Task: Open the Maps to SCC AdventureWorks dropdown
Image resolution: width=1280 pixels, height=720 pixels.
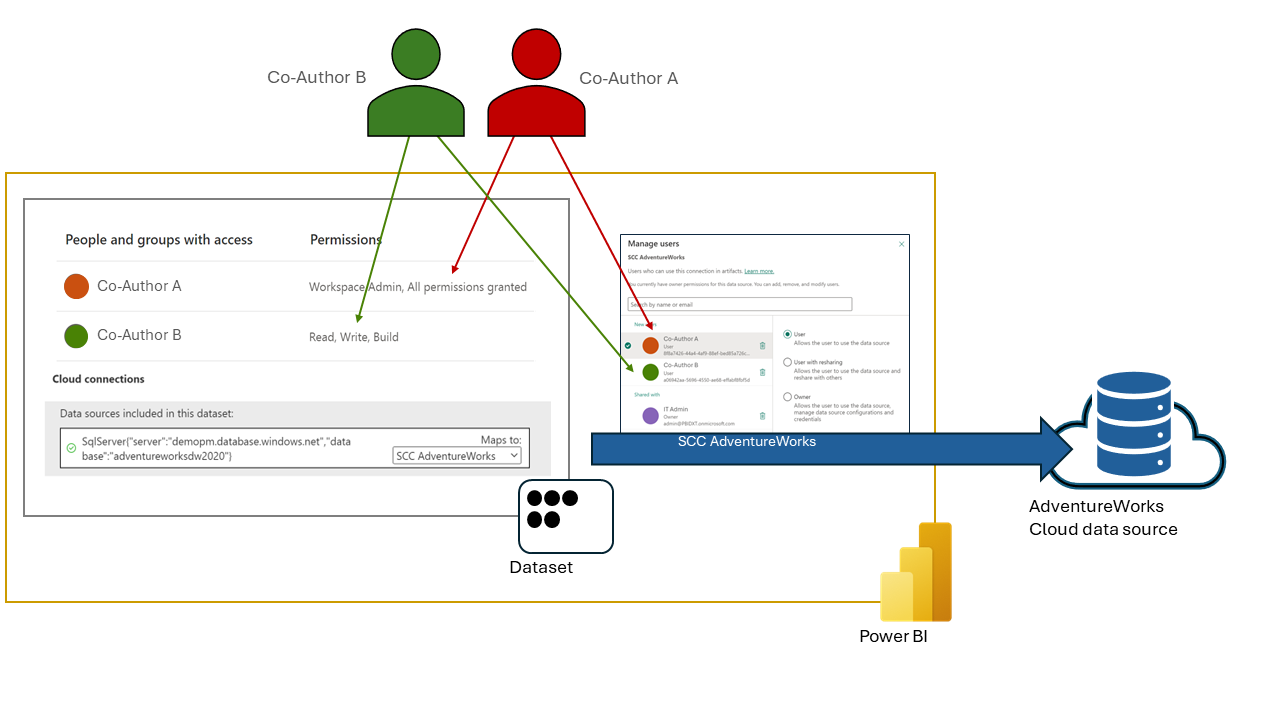Action: pos(457,455)
